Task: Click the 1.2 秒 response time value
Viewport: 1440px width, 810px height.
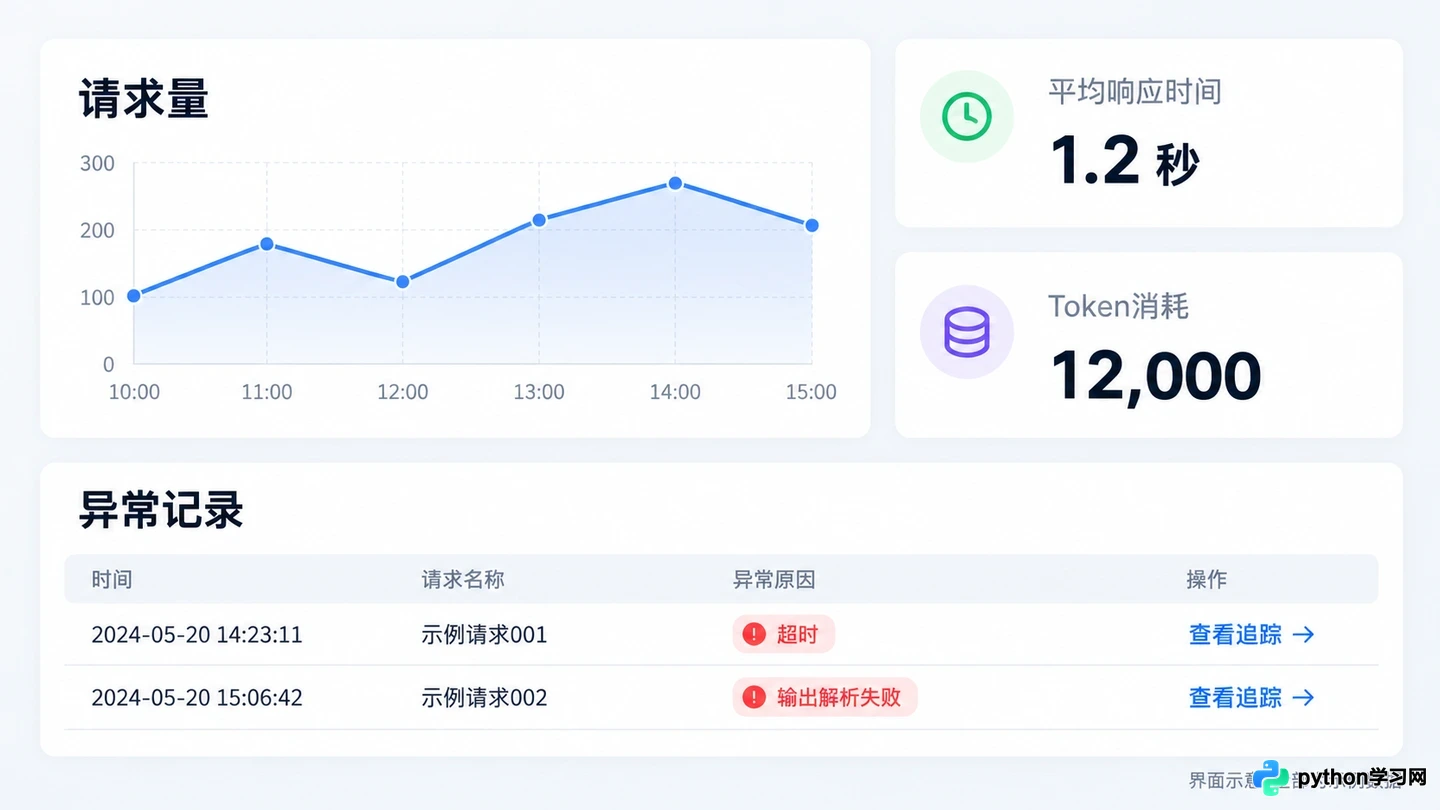Action: pyautogui.click(x=1125, y=160)
